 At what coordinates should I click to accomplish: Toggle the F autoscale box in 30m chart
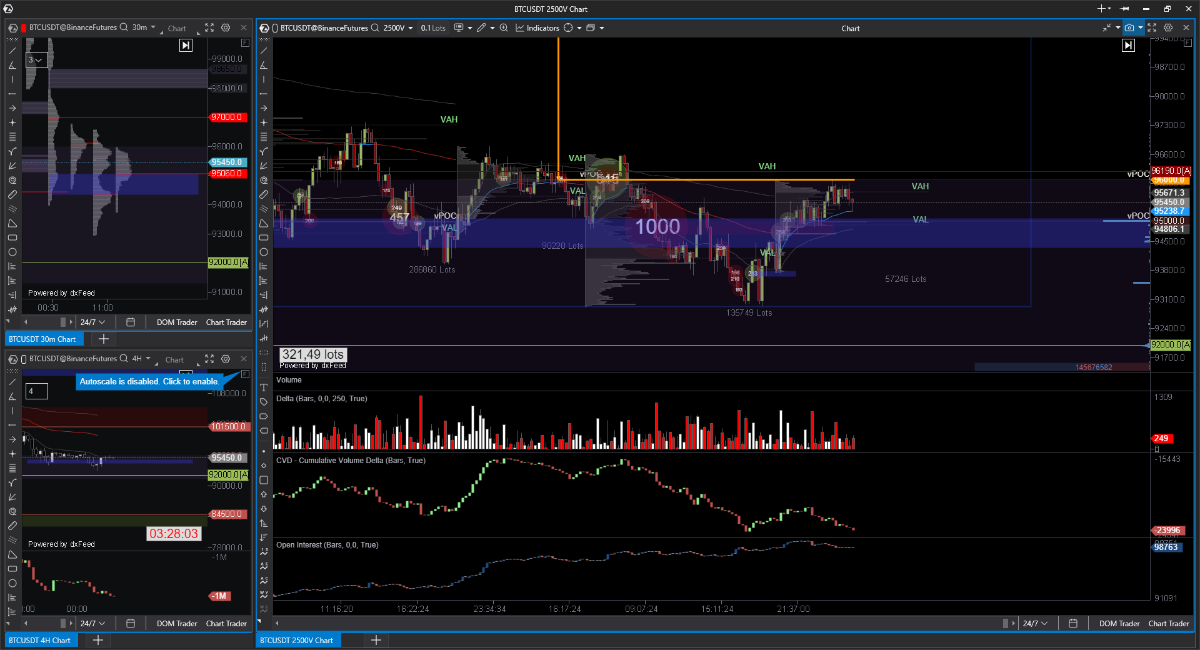(246, 44)
